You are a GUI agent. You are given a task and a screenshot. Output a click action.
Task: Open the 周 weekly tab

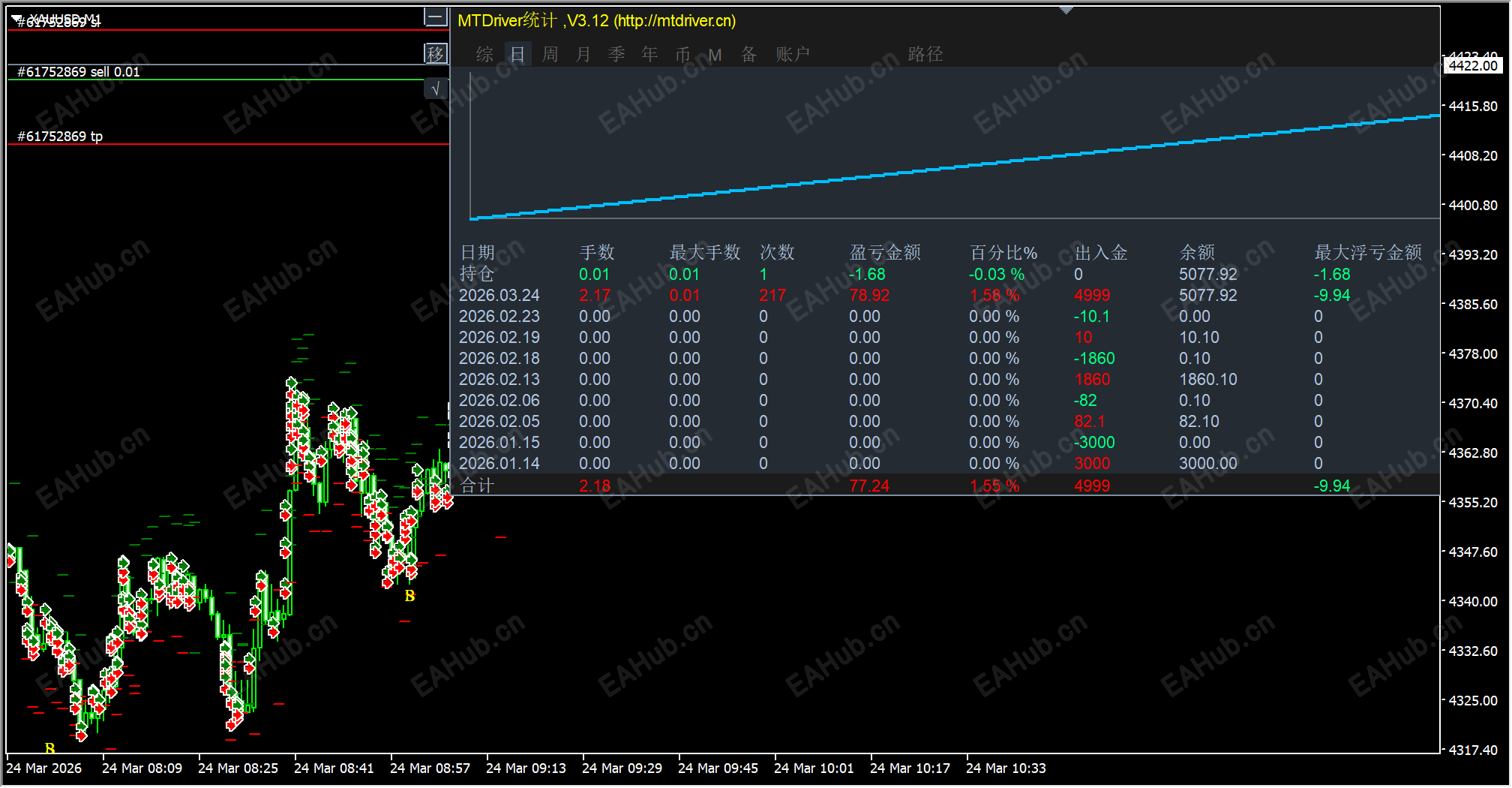tap(550, 54)
